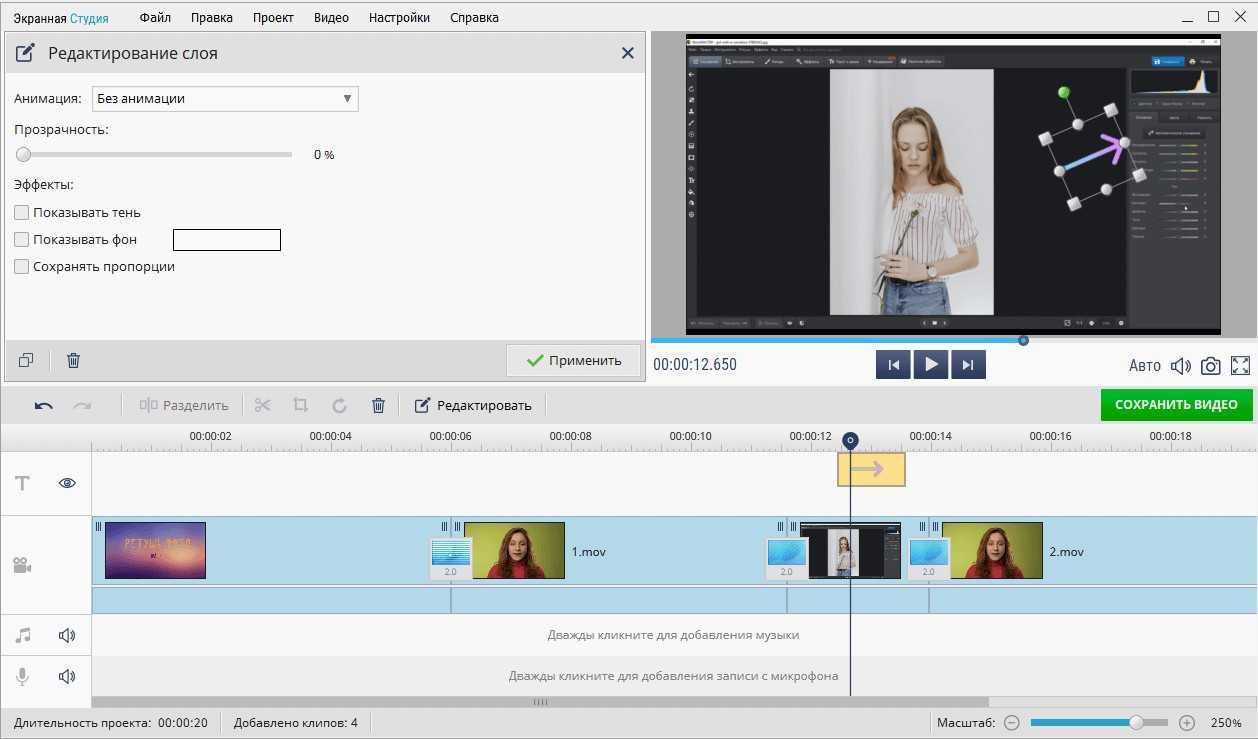Image resolution: width=1258 pixels, height=739 pixels.
Task: Open the Проект menu
Action: coord(273,18)
